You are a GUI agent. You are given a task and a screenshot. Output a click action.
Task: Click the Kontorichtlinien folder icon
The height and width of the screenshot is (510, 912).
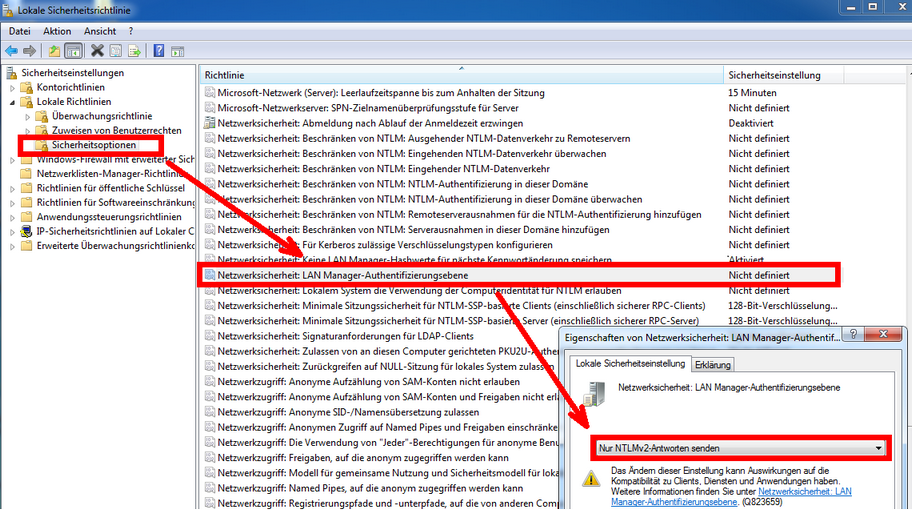click(26, 87)
